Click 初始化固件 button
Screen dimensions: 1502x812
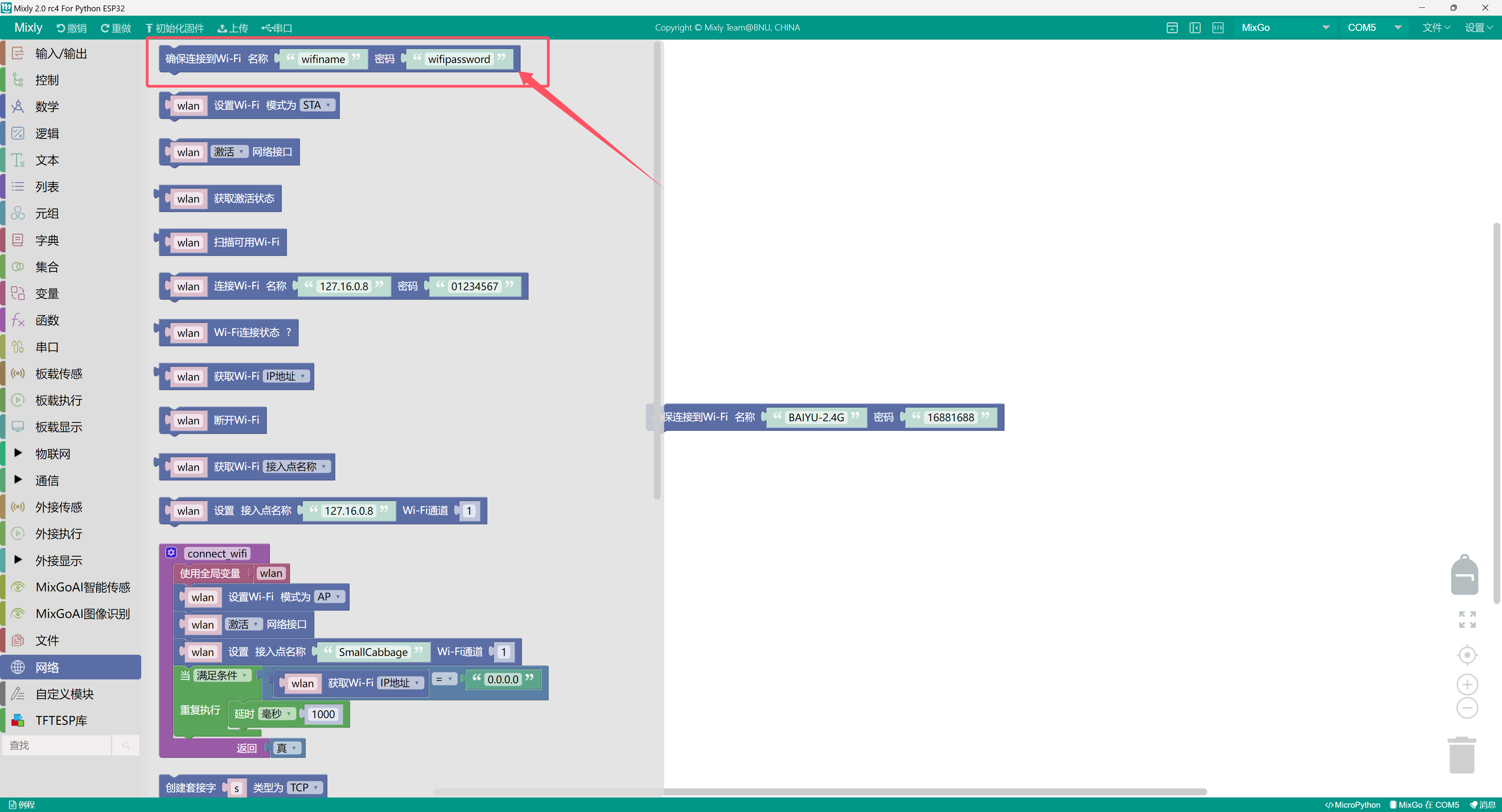click(x=175, y=28)
